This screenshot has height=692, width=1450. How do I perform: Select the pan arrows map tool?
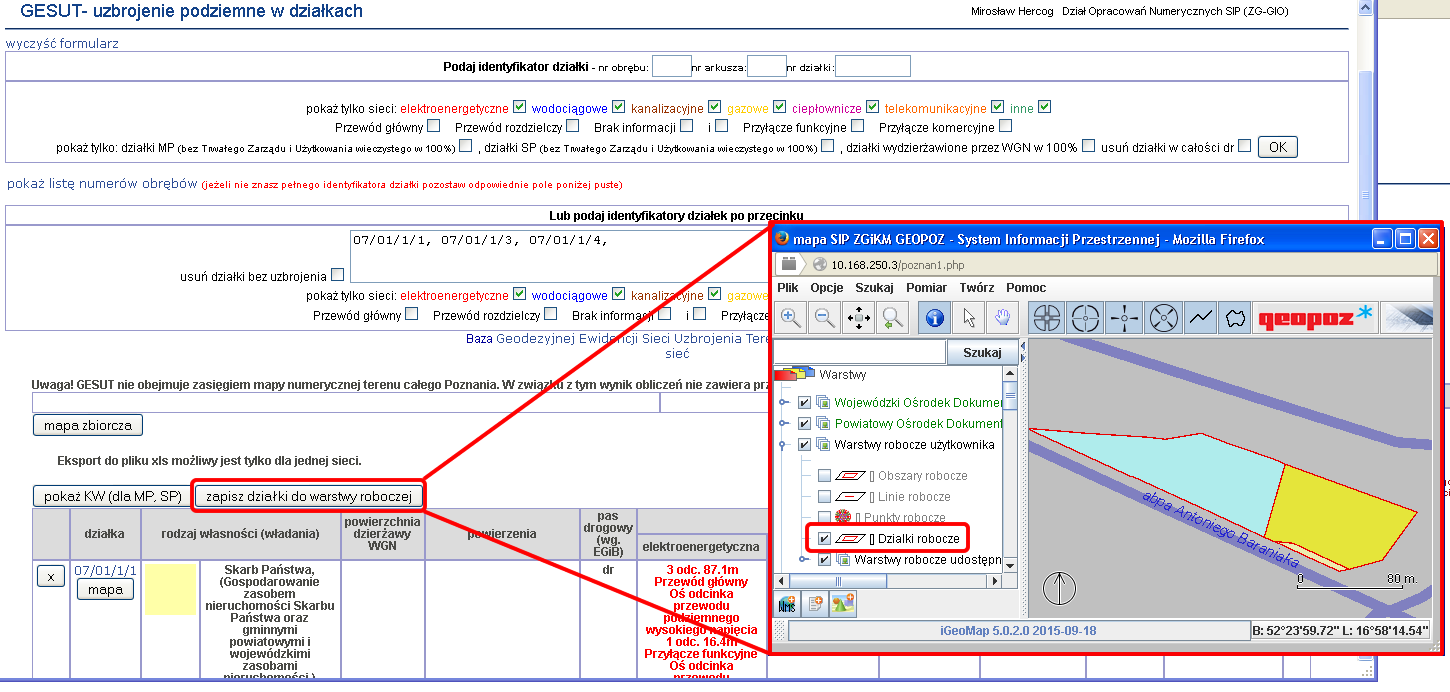coord(859,318)
